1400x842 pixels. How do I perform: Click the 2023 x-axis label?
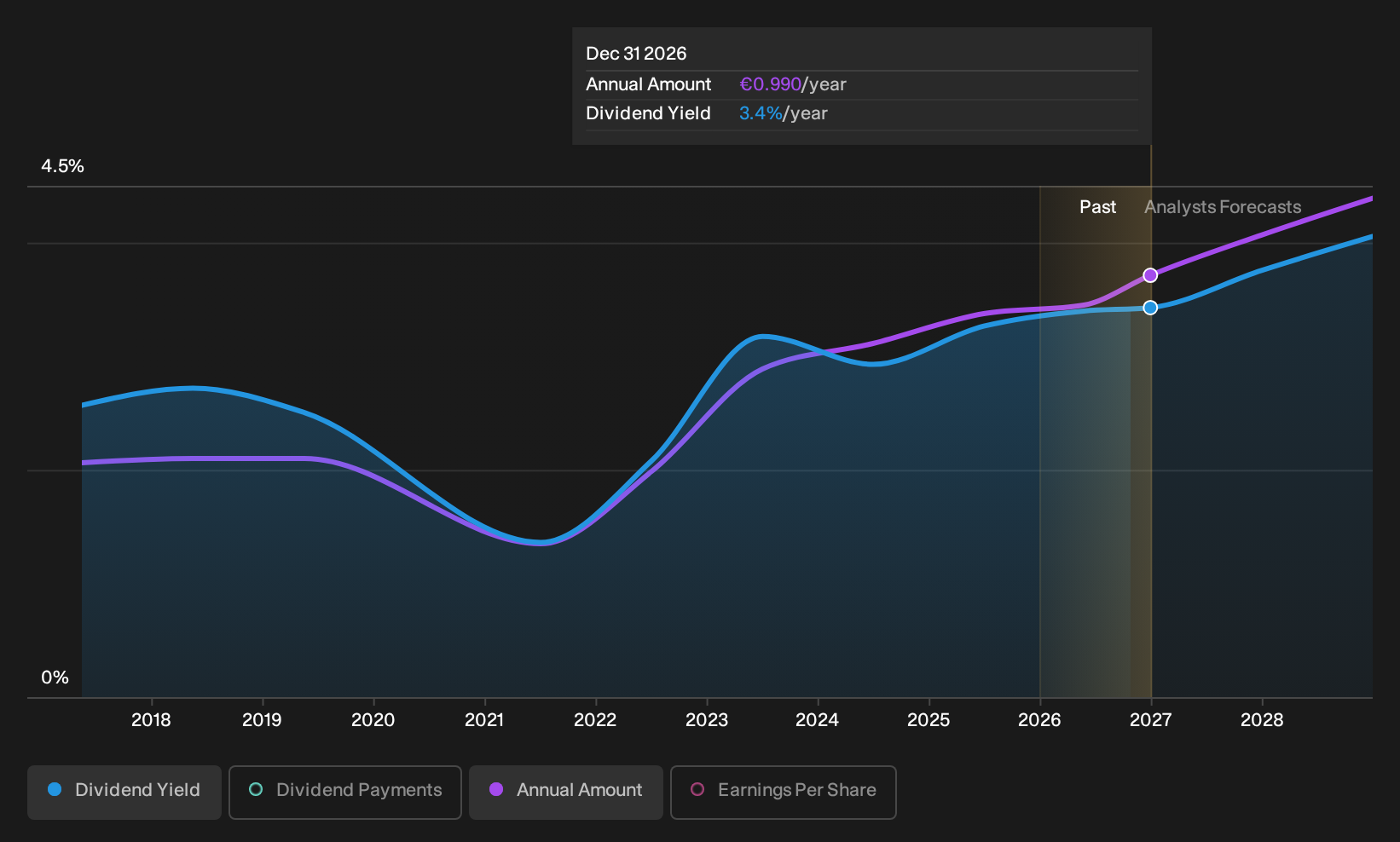707,720
